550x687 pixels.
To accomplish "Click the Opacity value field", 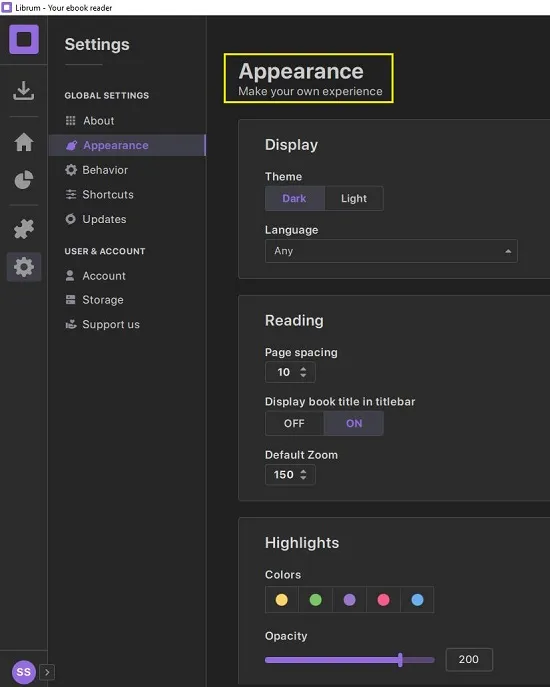I will coord(469,659).
